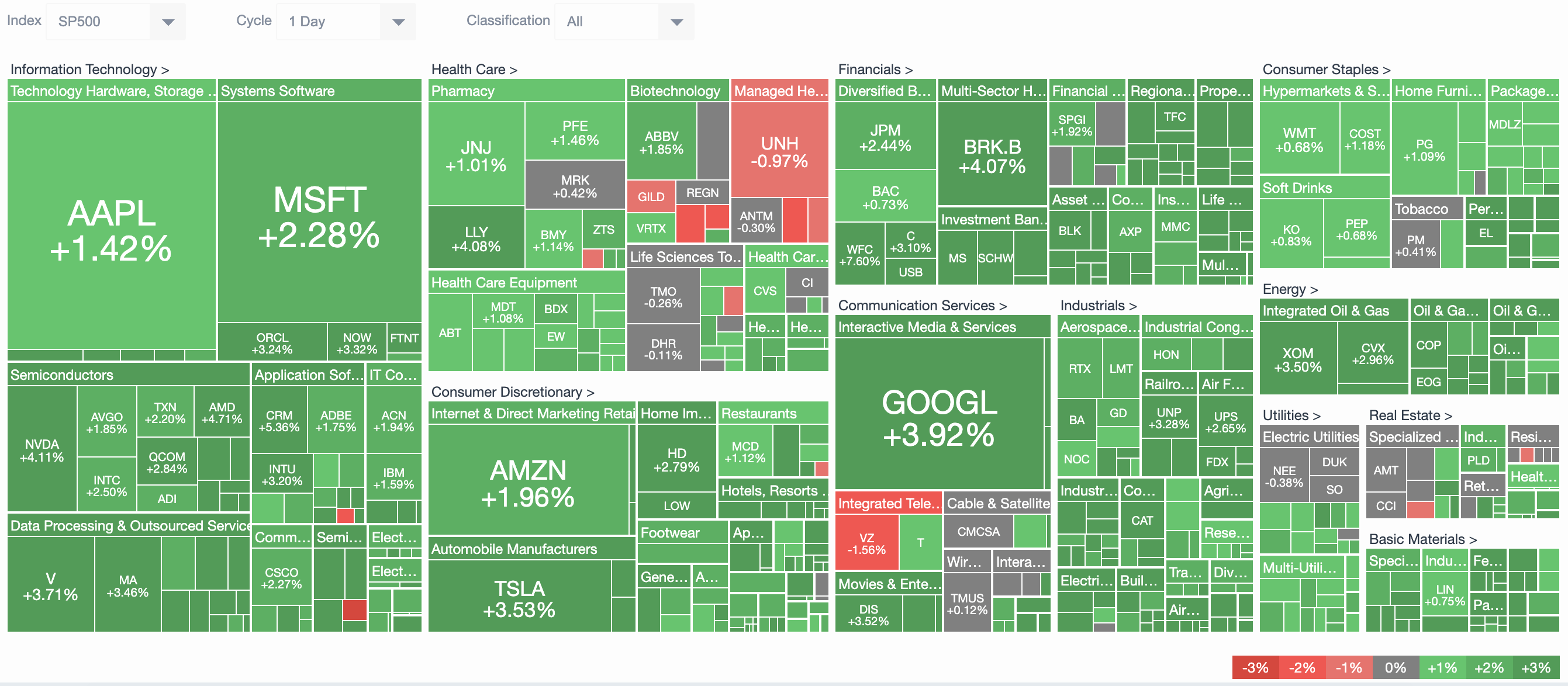
Task: Select the -3% legend color swatch
Action: [1257, 667]
